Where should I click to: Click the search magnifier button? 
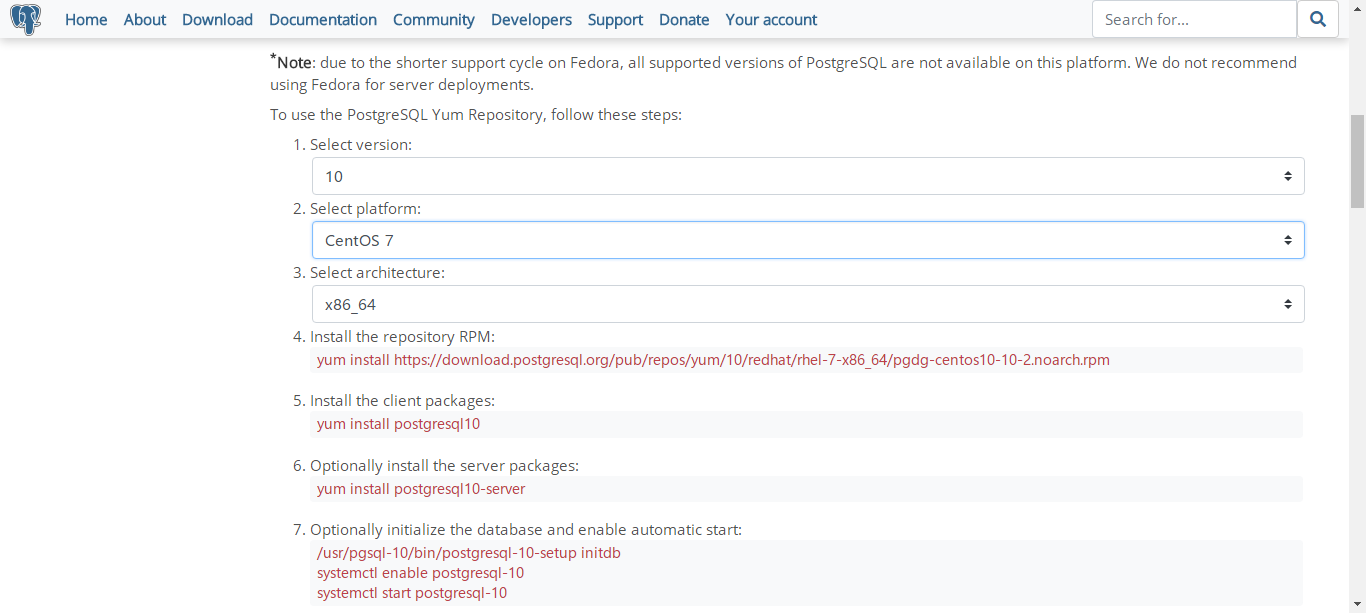(x=1318, y=19)
